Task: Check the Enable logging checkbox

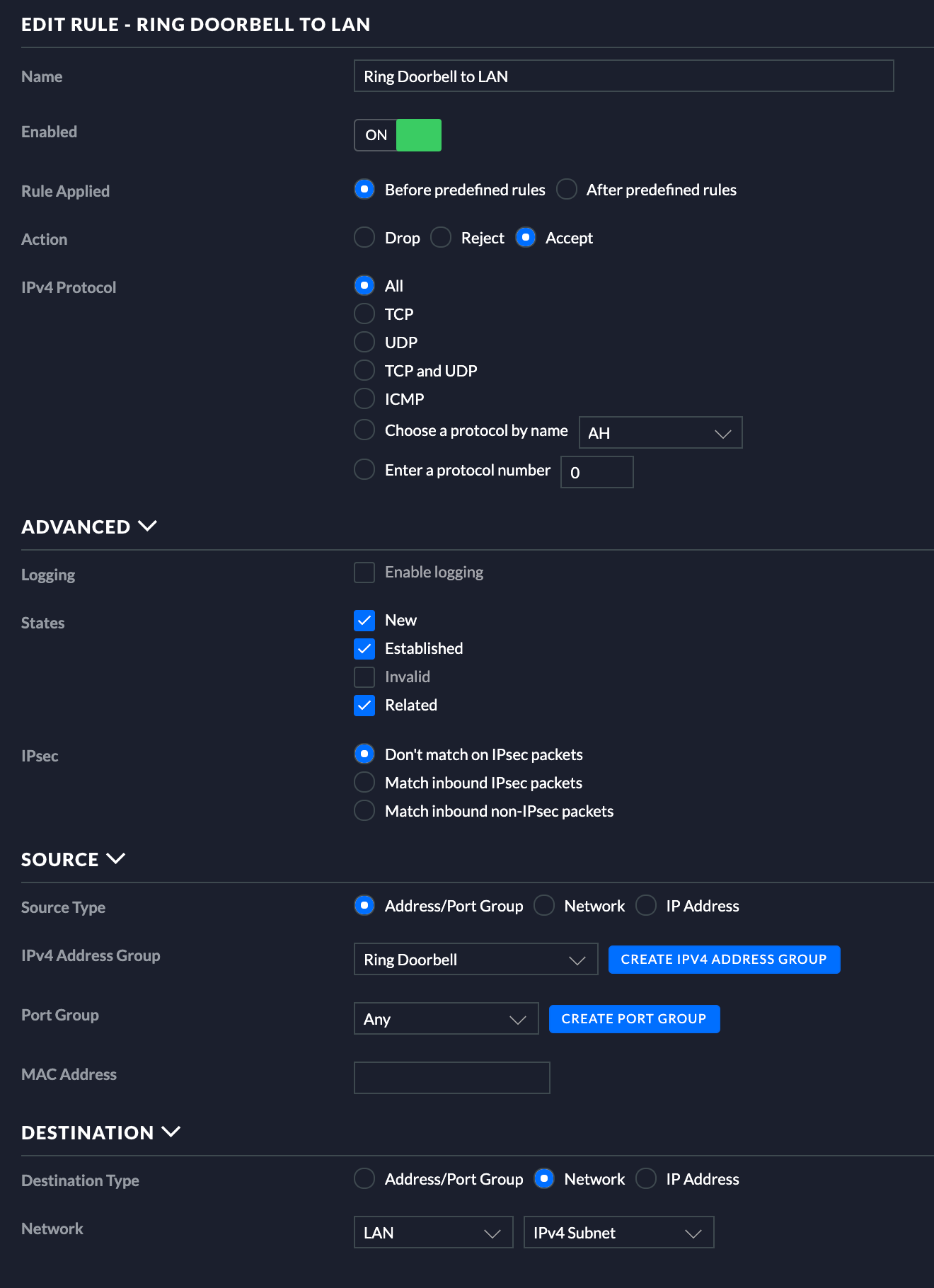Action: 364,573
